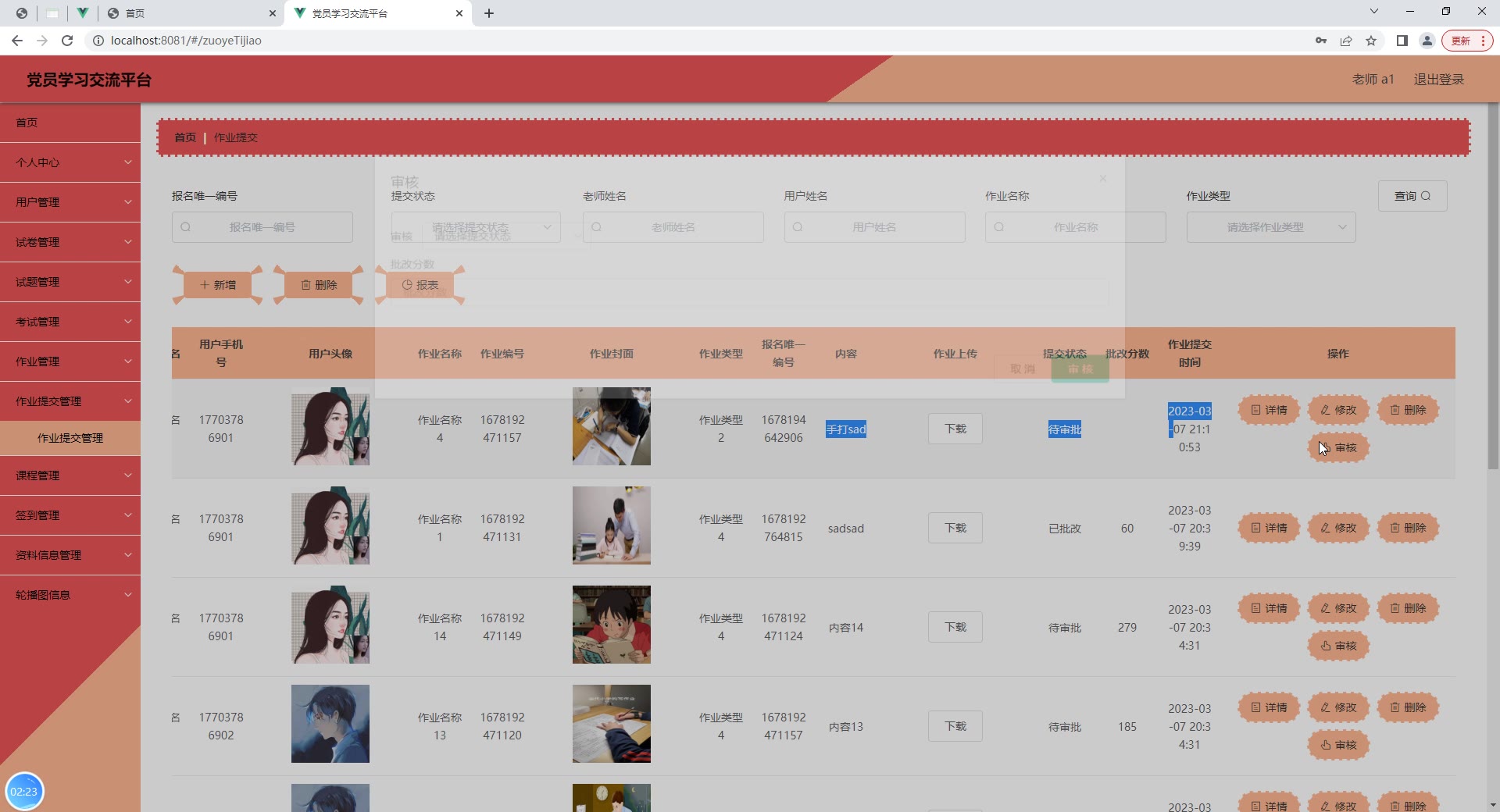Image resolution: width=1500 pixels, height=812 pixels.
Task: Click the 删除 batch delete button
Action: [x=319, y=285]
